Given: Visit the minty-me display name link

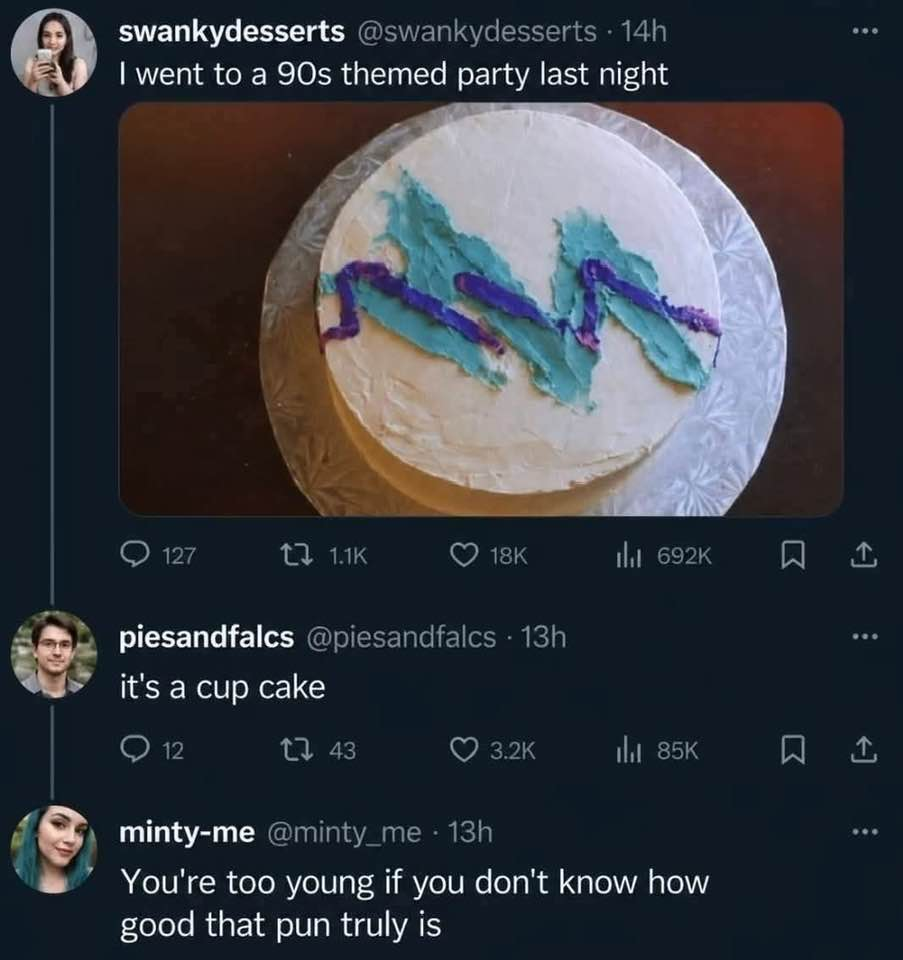Looking at the screenshot, I should pyautogui.click(x=187, y=833).
